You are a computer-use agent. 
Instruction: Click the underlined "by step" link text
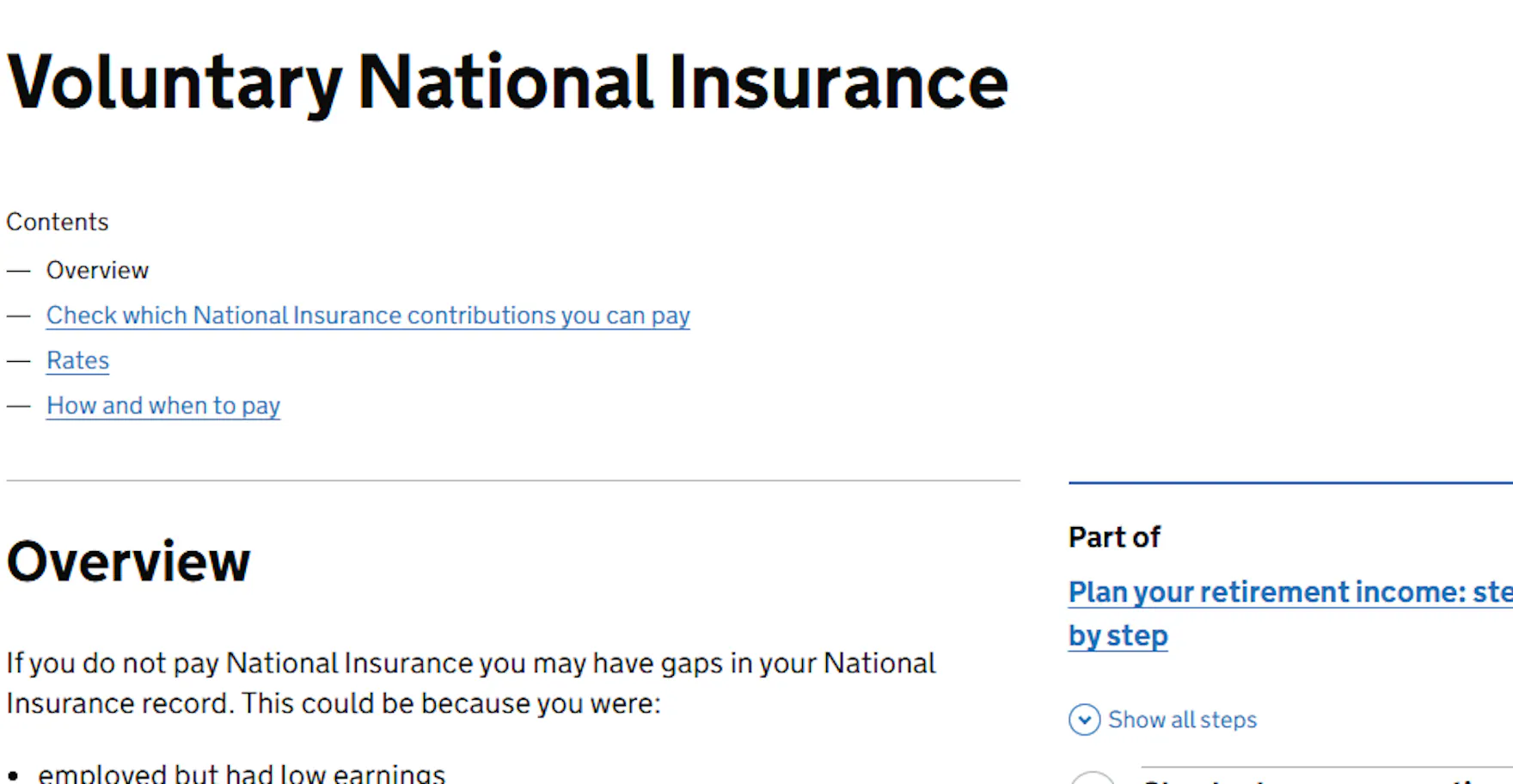point(1117,634)
